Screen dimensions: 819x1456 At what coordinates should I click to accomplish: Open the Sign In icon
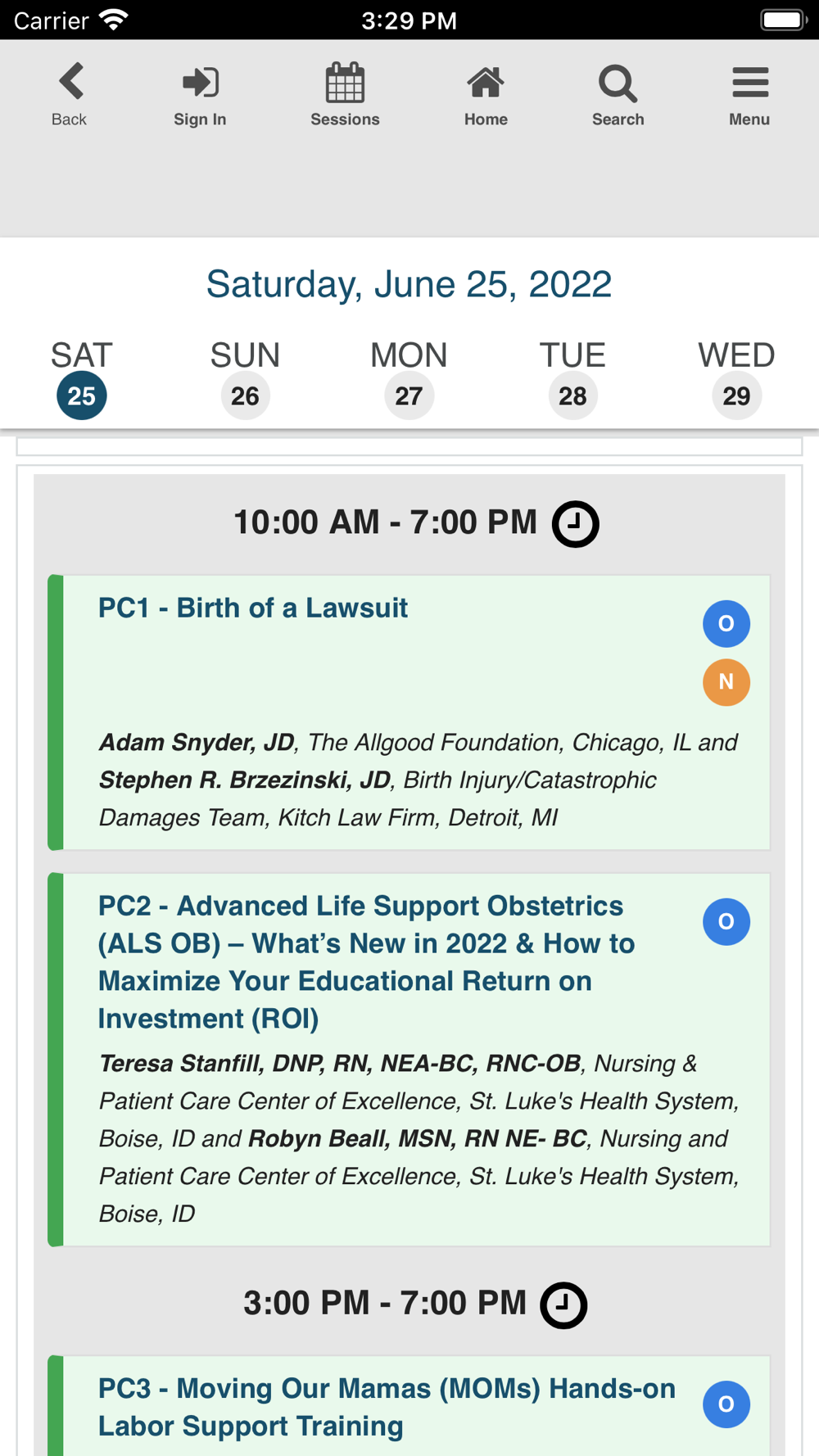pos(200,82)
